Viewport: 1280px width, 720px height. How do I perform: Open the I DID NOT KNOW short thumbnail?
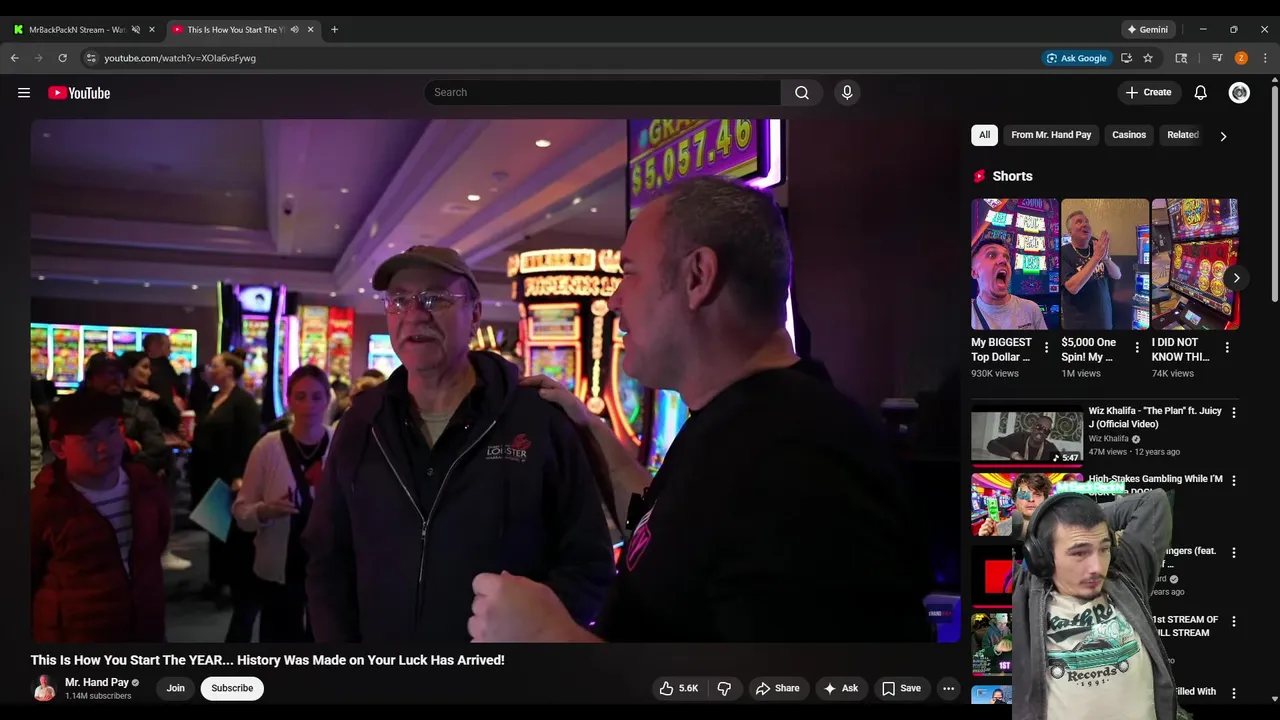click(1195, 264)
